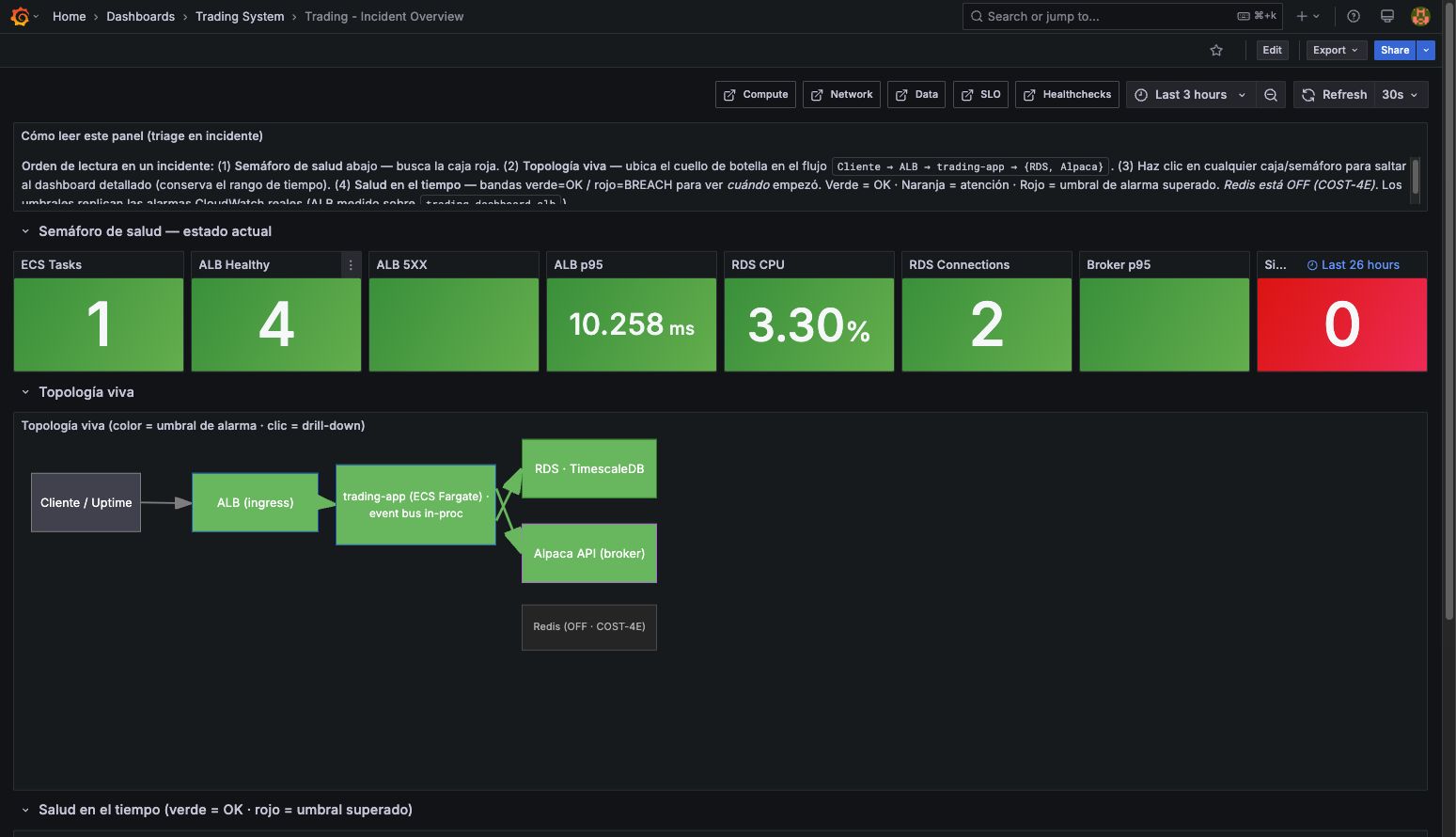Click the search magnifier icon

click(x=977, y=16)
